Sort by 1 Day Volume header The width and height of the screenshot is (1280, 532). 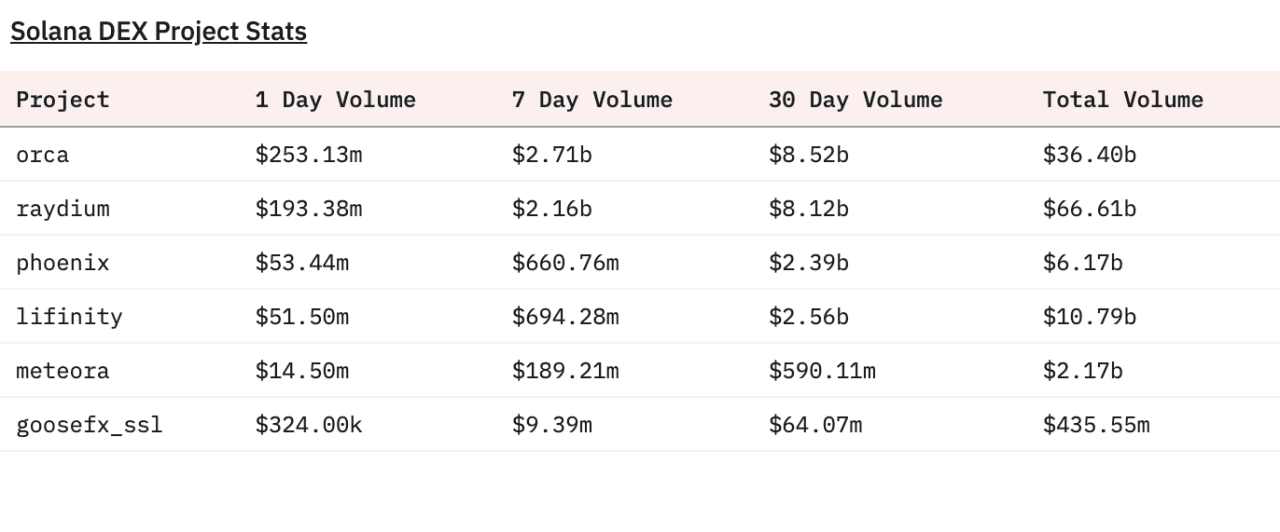(335, 100)
